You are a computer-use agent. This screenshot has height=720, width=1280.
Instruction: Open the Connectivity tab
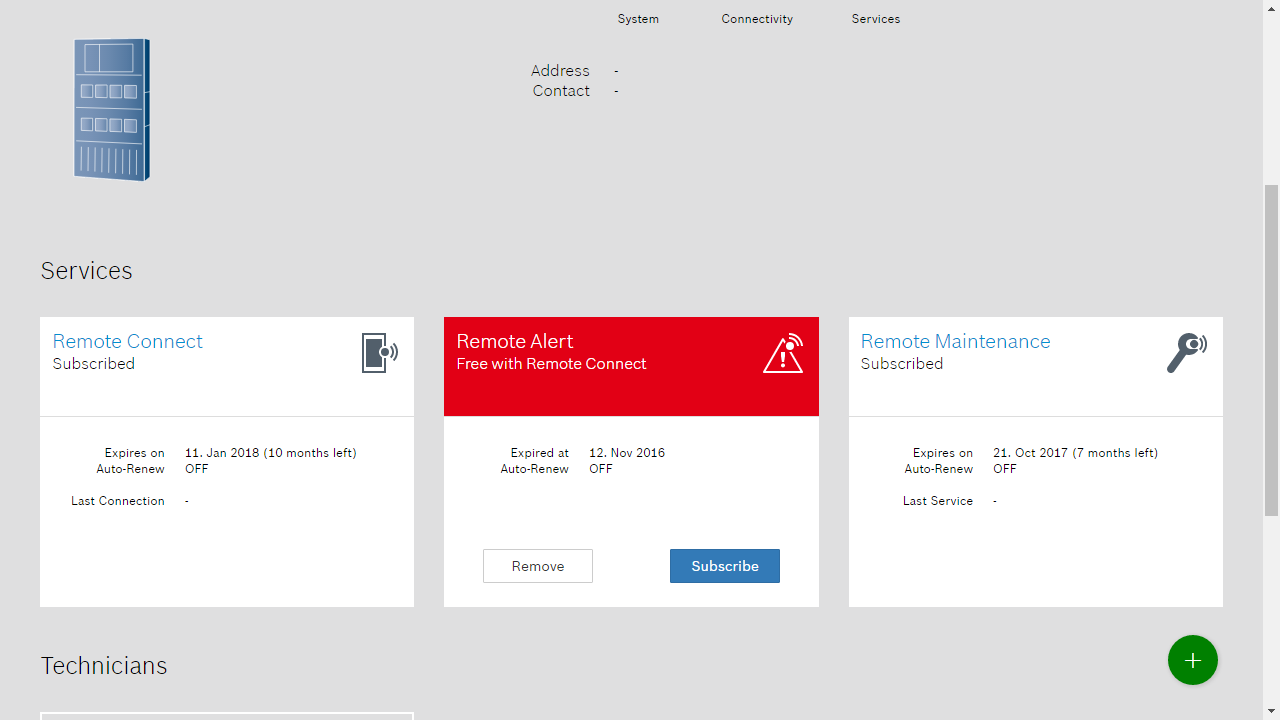[757, 19]
